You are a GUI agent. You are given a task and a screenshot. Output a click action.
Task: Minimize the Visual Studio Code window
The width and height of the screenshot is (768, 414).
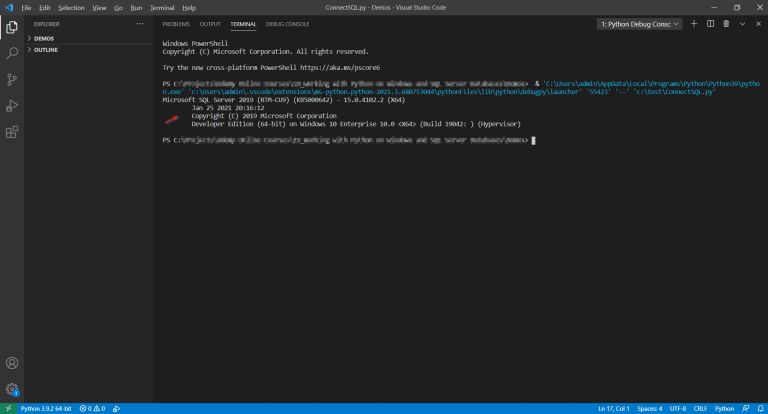click(714, 7)
